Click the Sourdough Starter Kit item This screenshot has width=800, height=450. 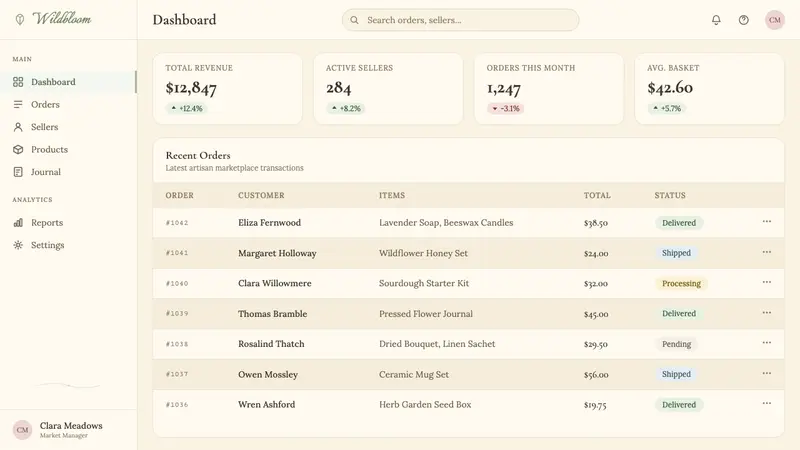(x=423, y=283)
